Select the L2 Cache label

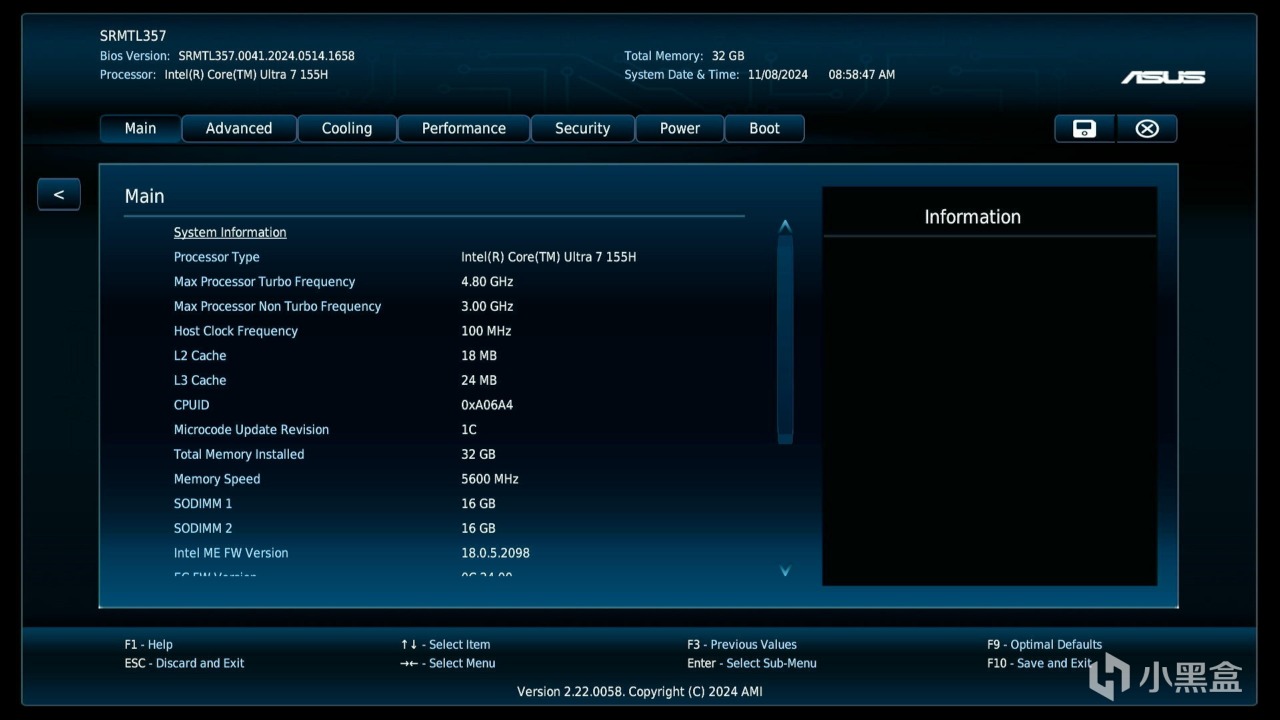200,356
